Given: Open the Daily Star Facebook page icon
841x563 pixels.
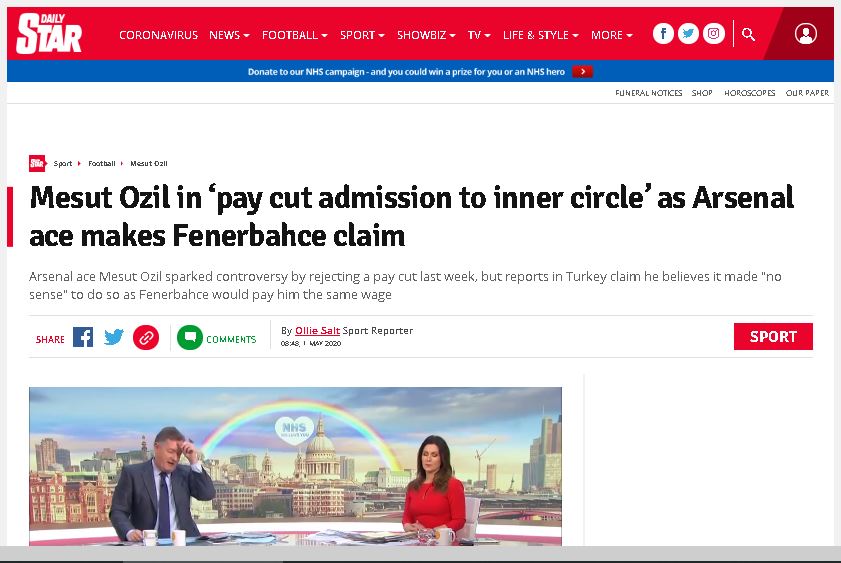Looking at the screenshot, I should coord(663,34).
